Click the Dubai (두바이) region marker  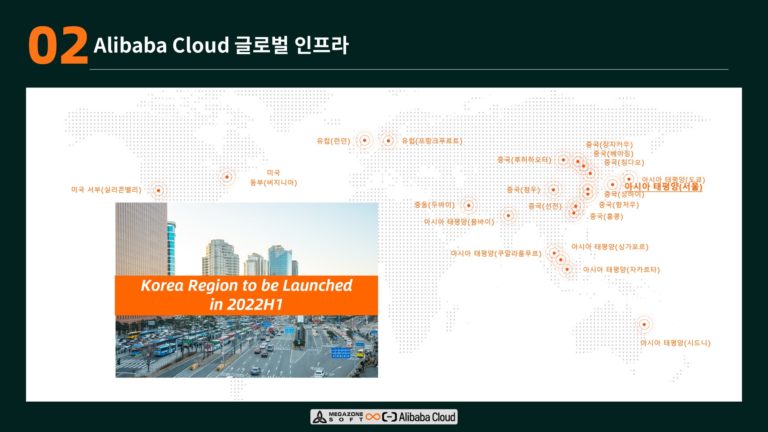point(468,204)
